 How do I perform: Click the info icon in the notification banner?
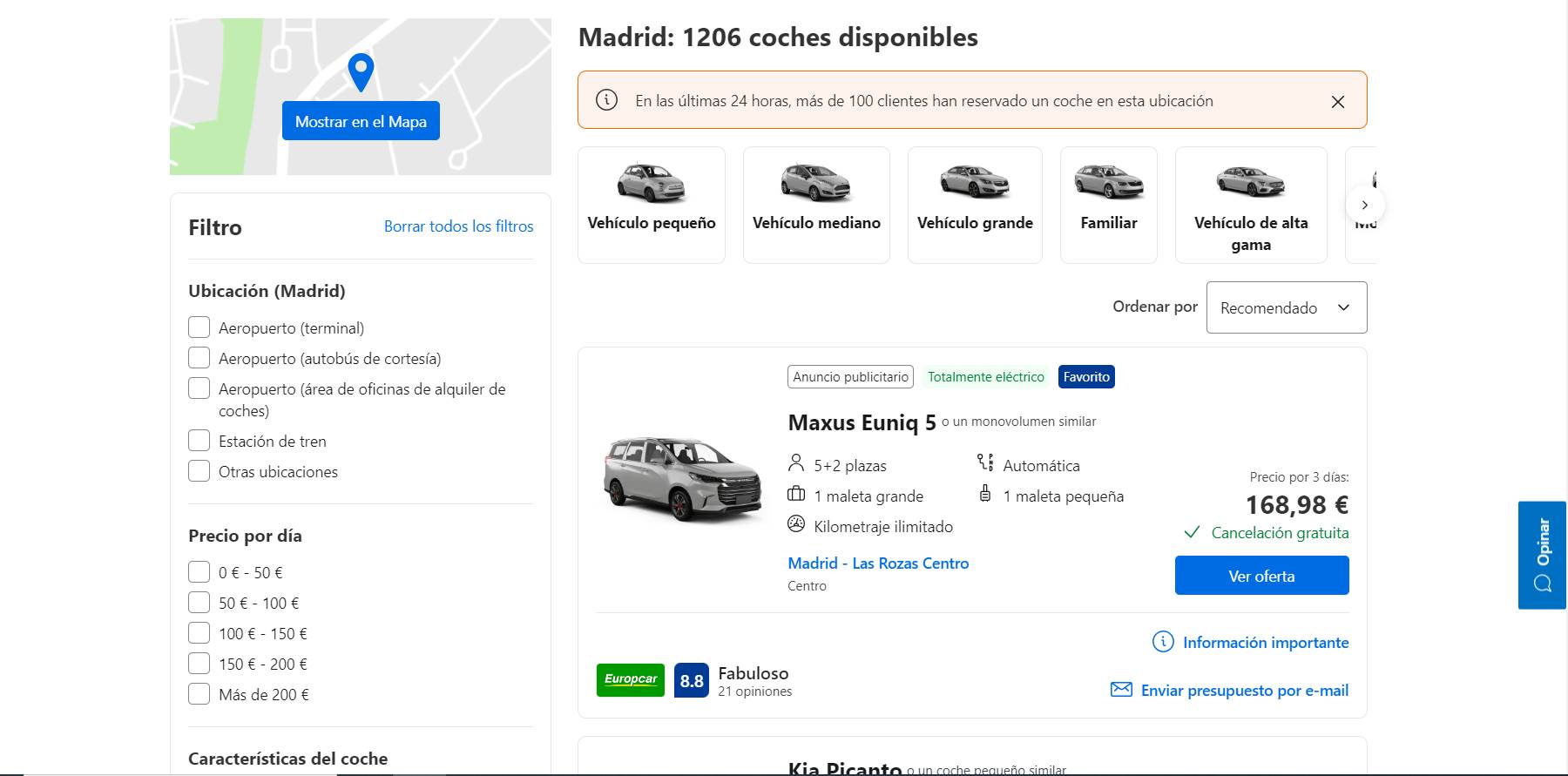pyautogui.click(x=606, y=100)
